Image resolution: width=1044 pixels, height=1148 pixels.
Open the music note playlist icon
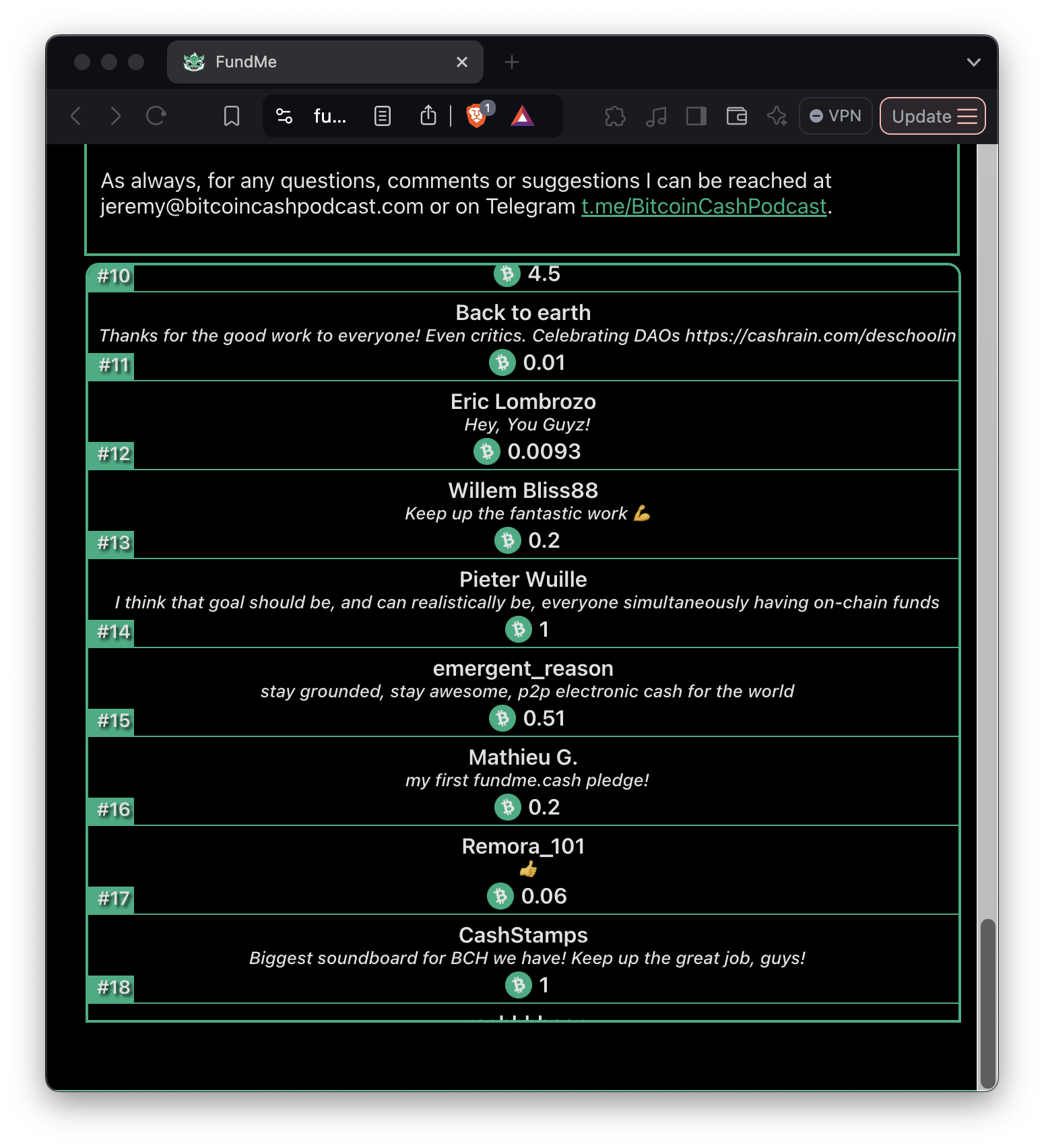click(x=656, y=117)
